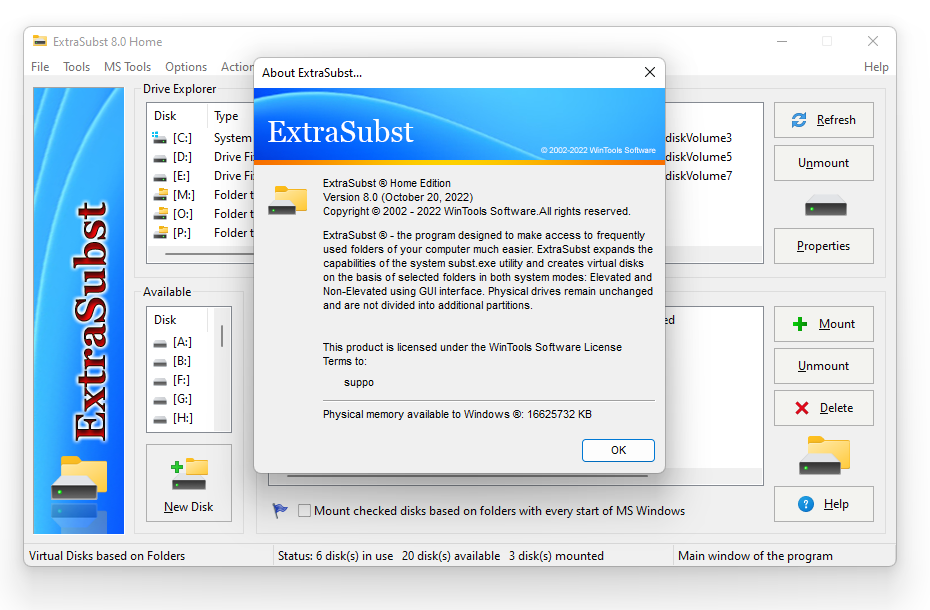This screenshot has width=930, height=610.
Task: Click OK in the About ExtraSubst dialog
Action: point(618,450)
